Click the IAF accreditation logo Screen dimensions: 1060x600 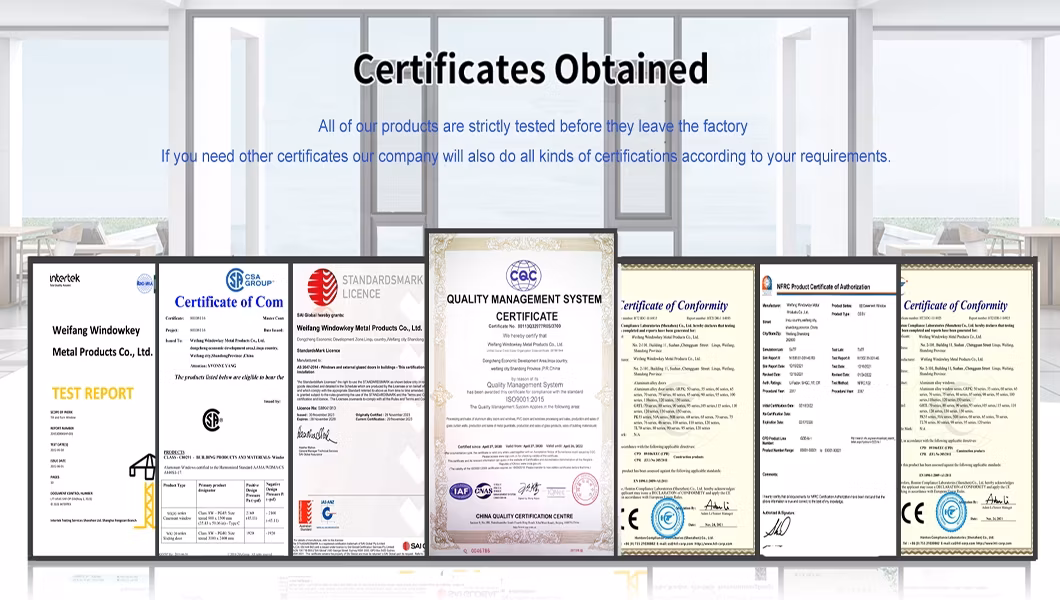pyautogui.click(x=461, y=491)
